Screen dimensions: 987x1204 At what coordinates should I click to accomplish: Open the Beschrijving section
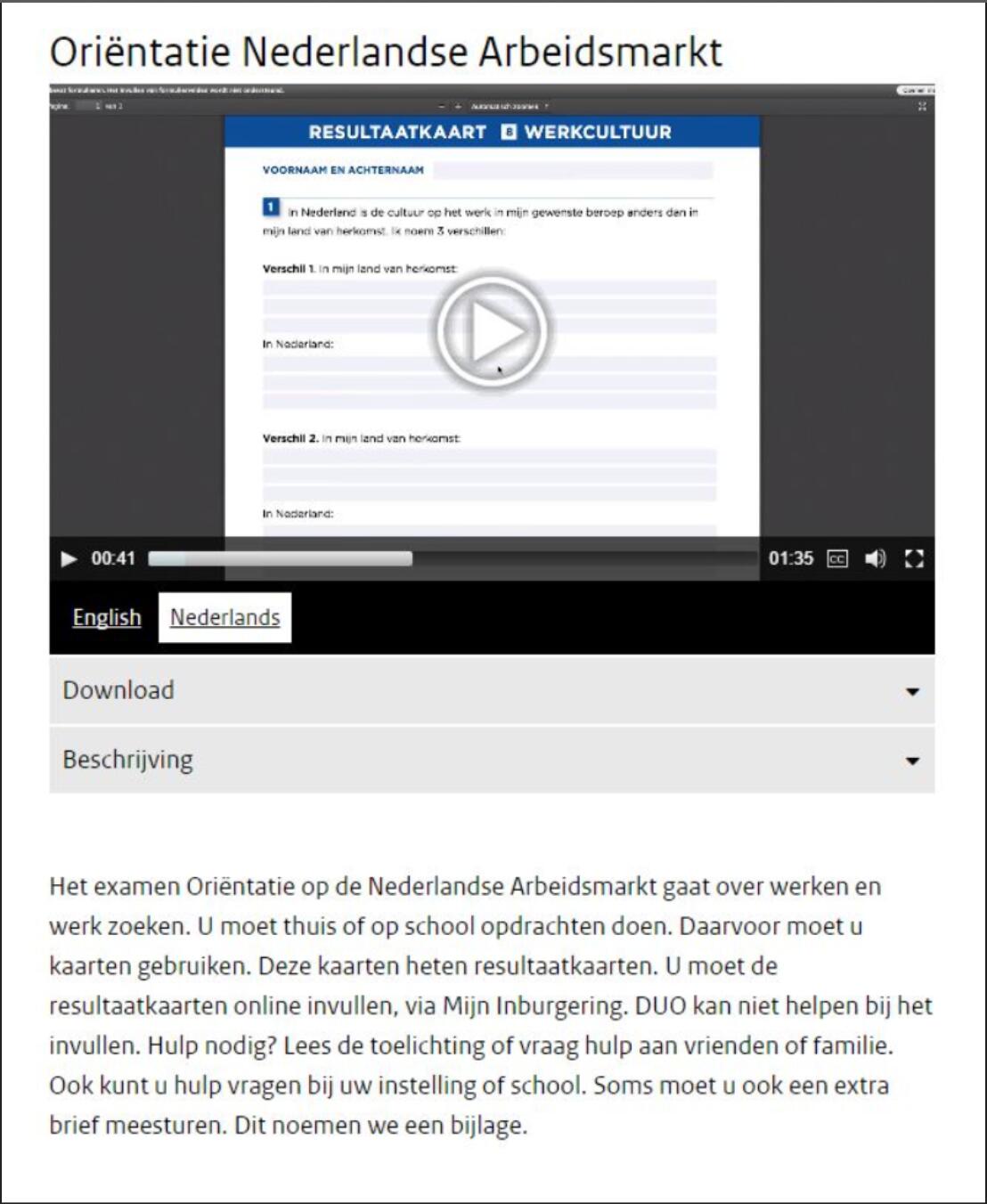pyautogui.click(x=127, y=760)
